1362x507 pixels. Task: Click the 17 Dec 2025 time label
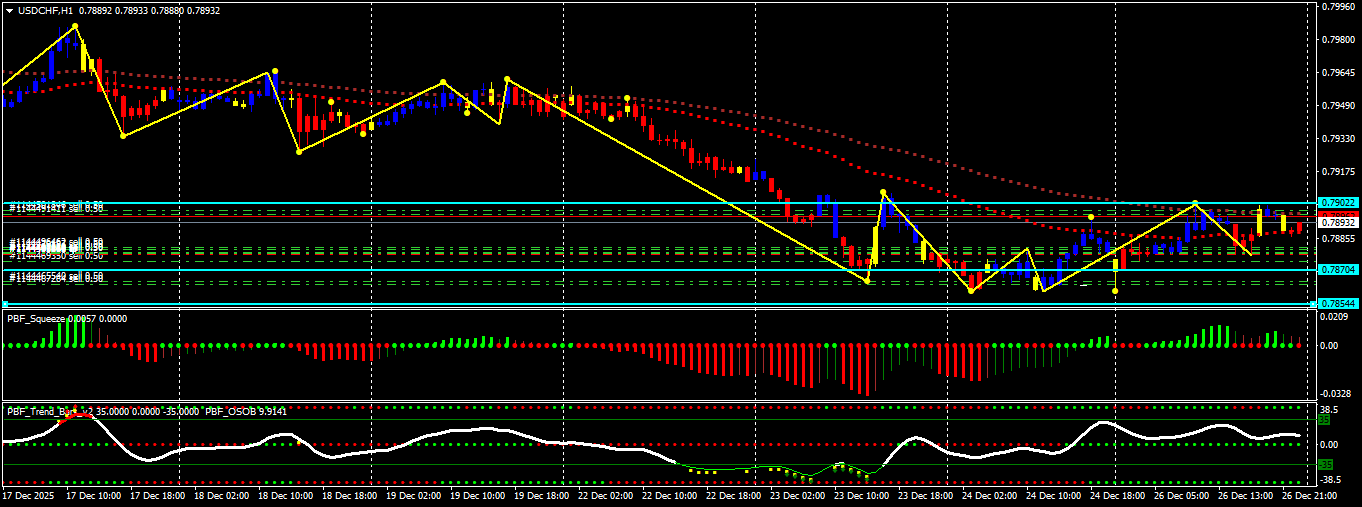[28, 495]
